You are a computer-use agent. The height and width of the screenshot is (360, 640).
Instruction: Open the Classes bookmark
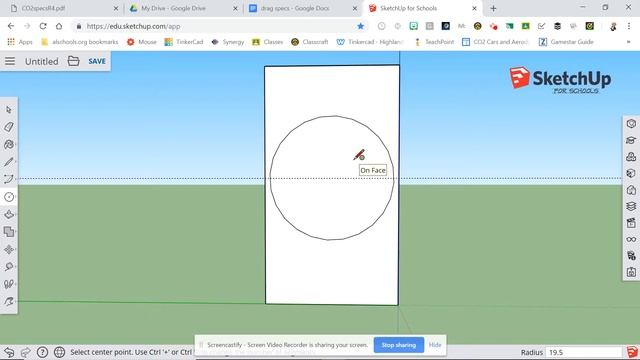268,42
